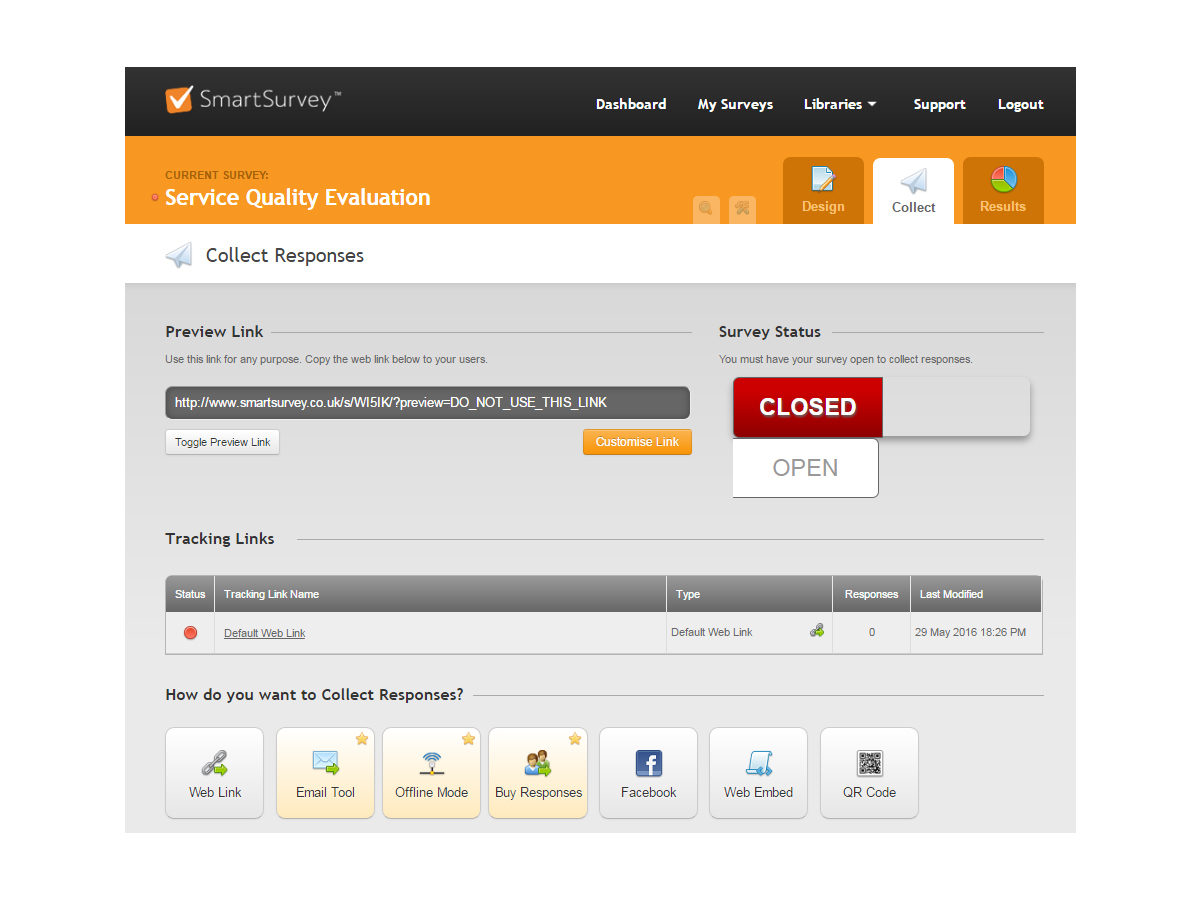This screenshot has height=900, width=1200.
Task: Open the Buy Responses option
Action: pos(538,773)
